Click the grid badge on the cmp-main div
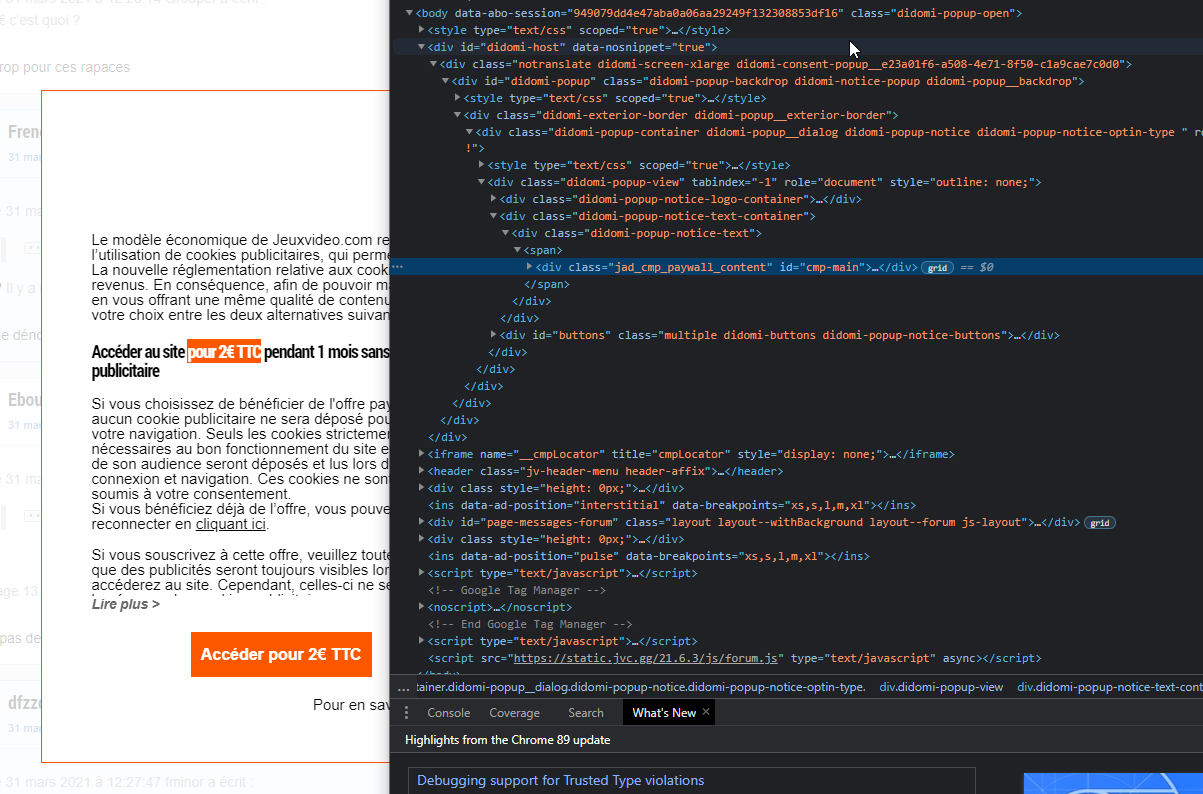Image resolution: width=1203 pixels, height=794 pixels. (x=937, y=268)
